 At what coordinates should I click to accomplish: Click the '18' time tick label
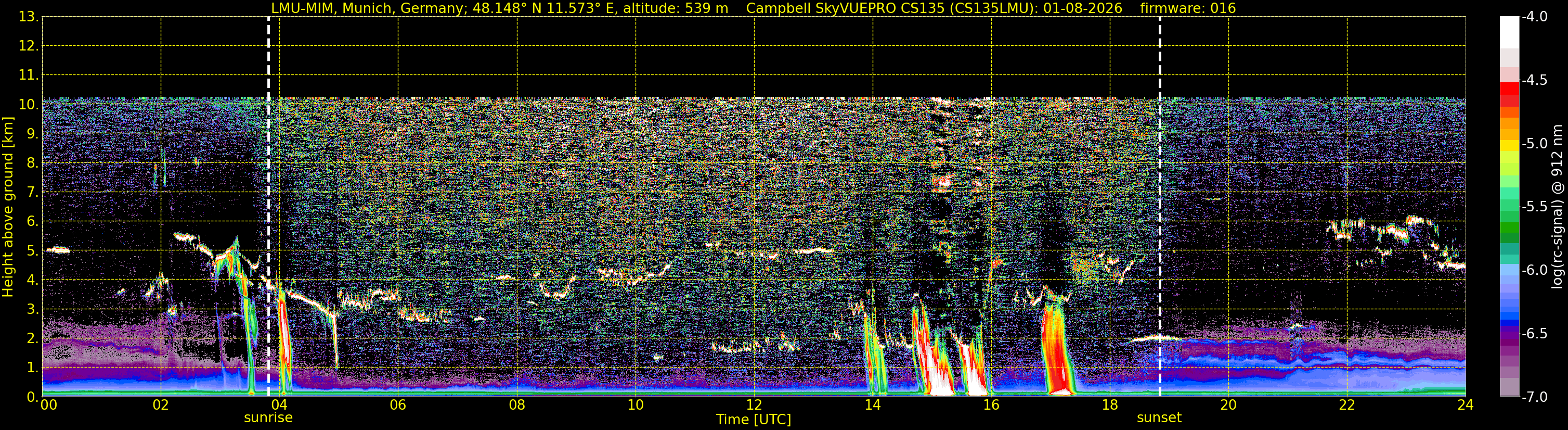(1110, 405)
